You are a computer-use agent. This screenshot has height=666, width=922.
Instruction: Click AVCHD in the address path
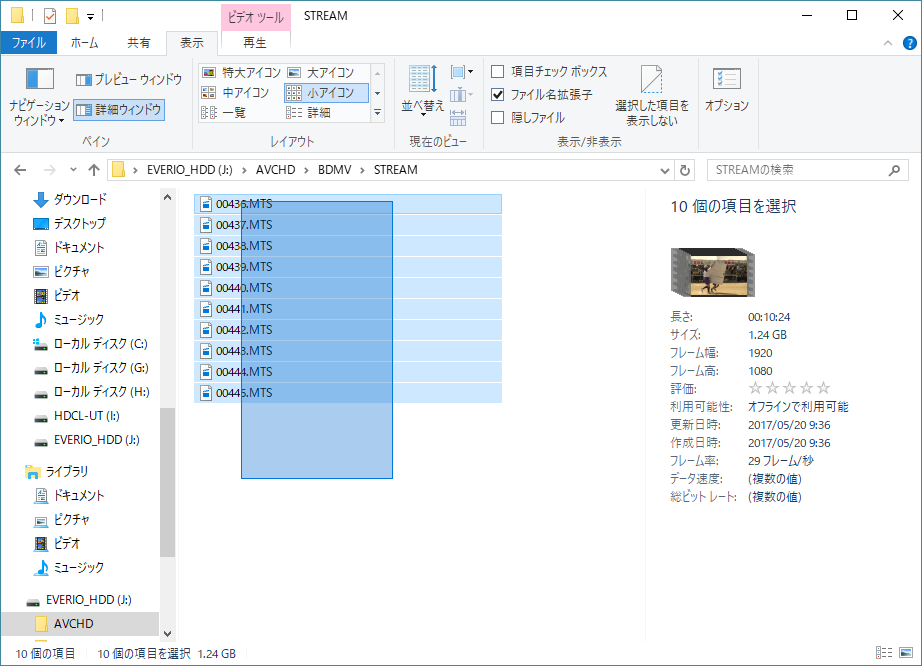click(x=275, y=170)
